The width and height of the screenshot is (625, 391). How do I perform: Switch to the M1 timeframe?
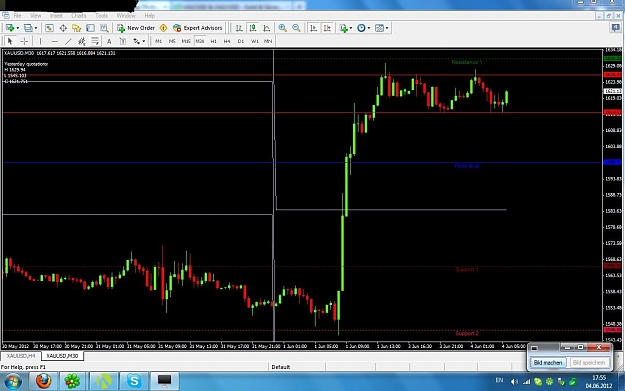158,41
